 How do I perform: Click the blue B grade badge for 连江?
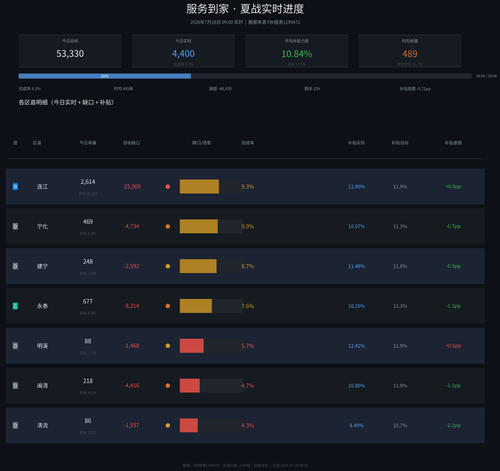tap(15, 186)
